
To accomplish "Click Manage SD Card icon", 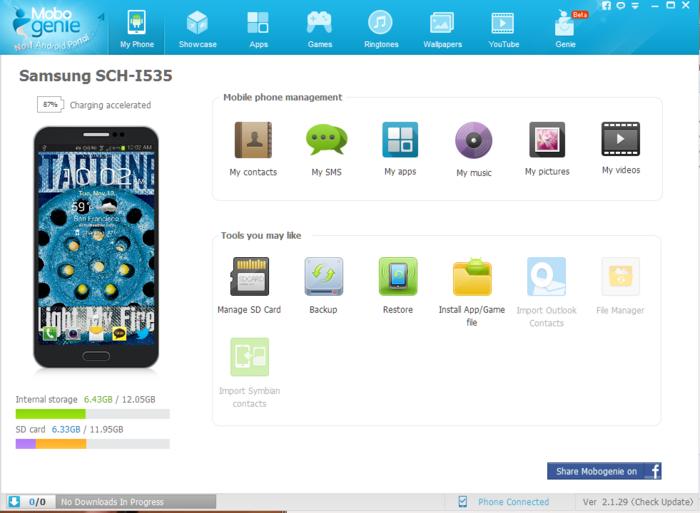I will 250,276.
